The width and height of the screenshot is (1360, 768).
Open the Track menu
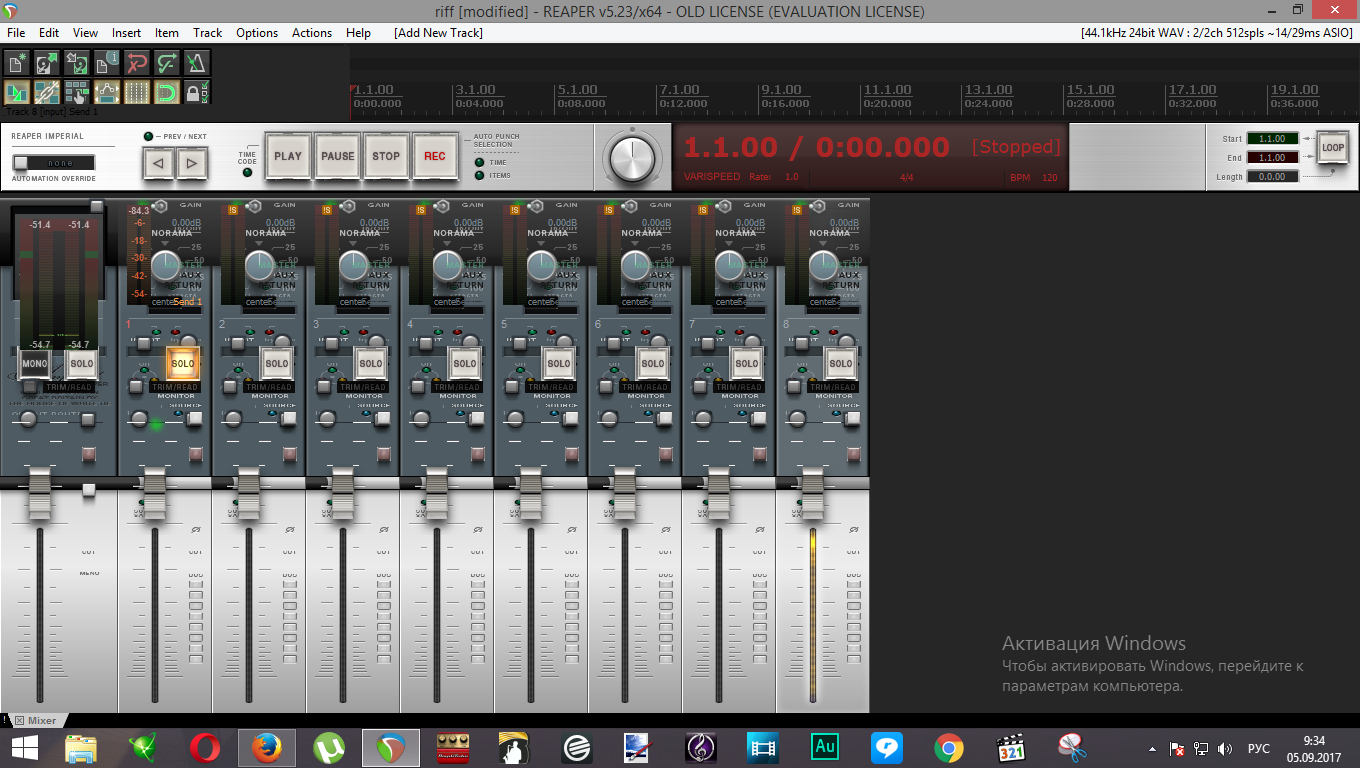coord(208,33)
